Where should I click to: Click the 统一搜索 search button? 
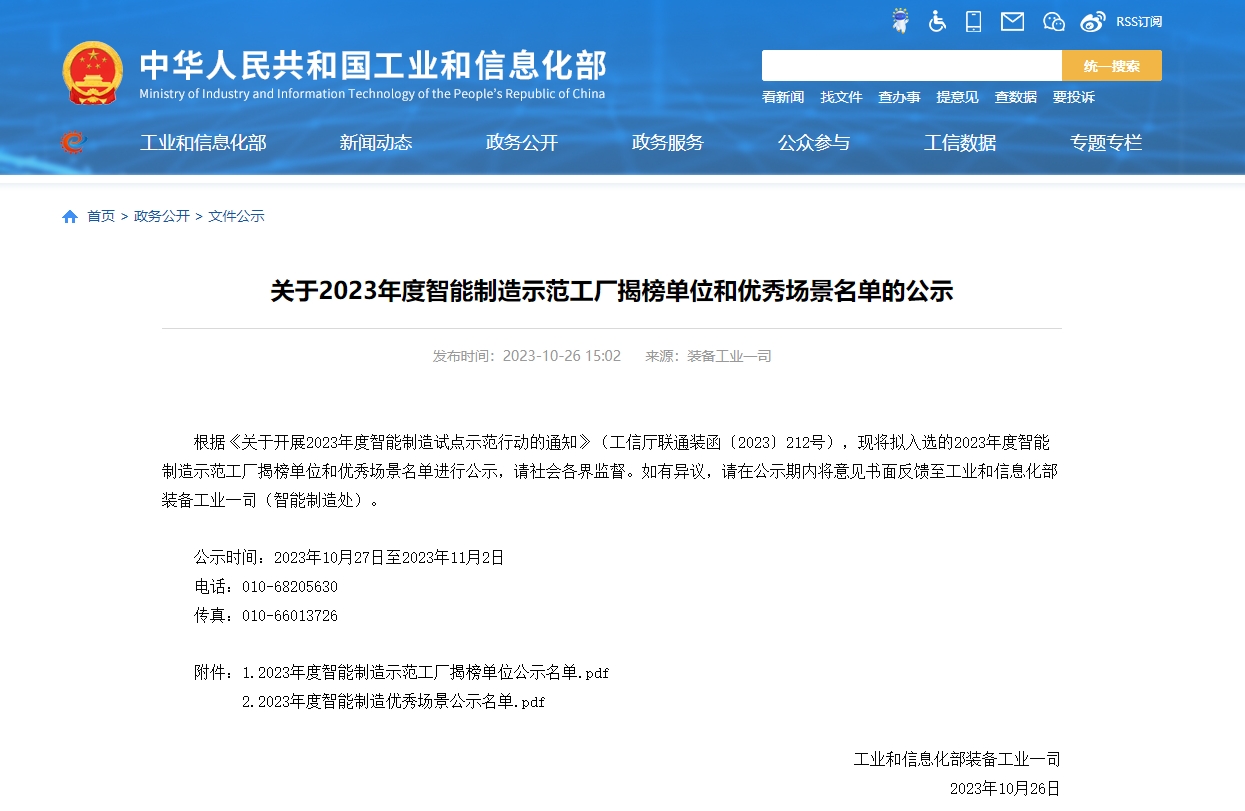pos(1111,66)
